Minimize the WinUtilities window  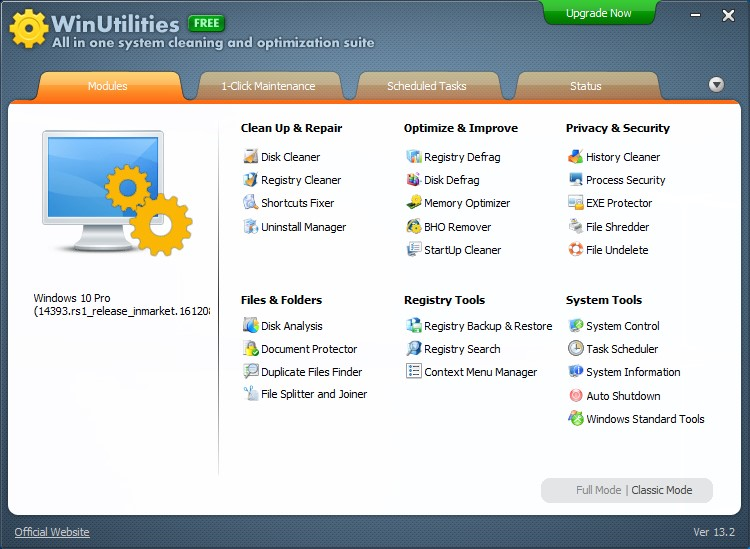coord(695,15)
